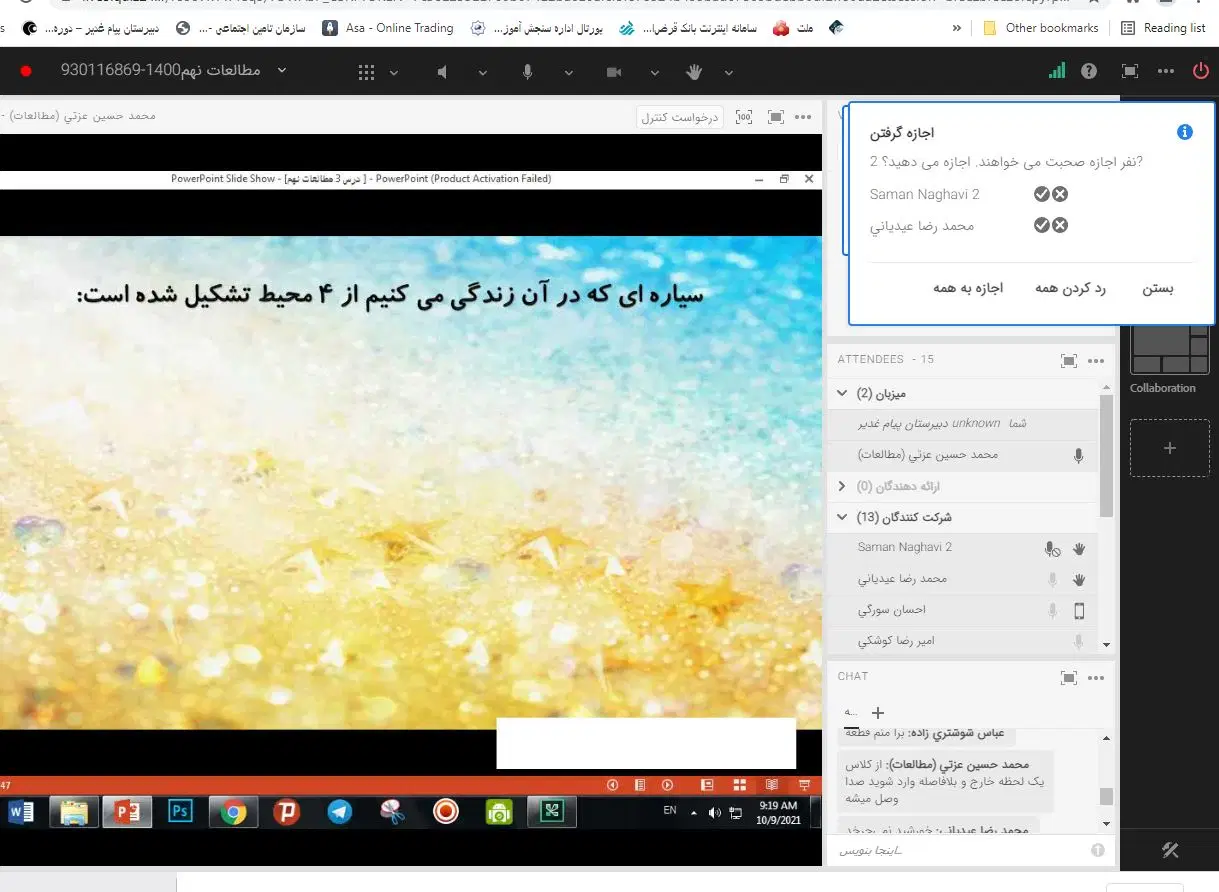This screenshot has height=892, width=1219.
Task: Click the درخواست کنترل request control button
Action: pos(681,118)
